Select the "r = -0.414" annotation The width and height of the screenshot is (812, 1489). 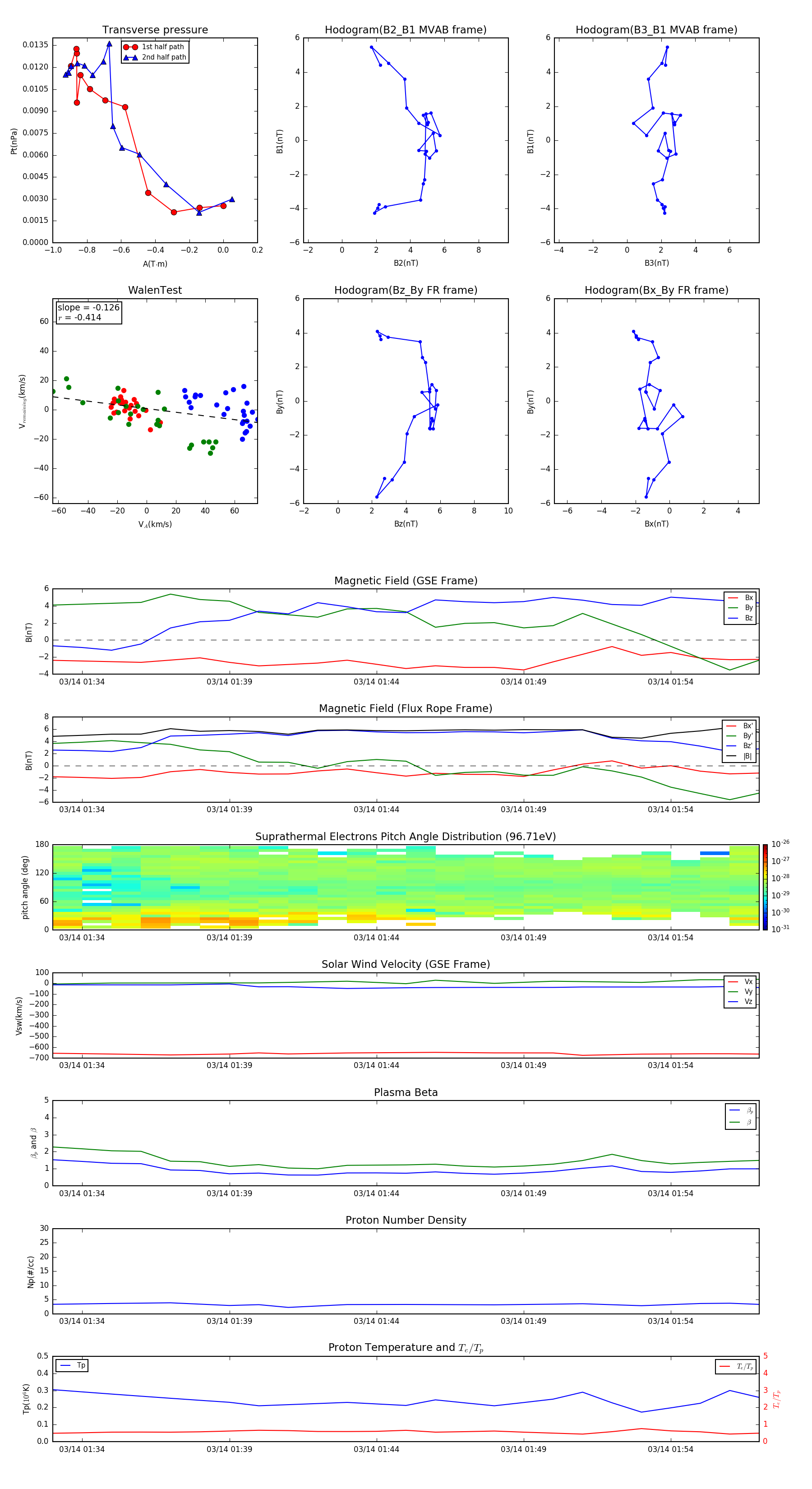pyautogui.click(x=80, y=317)
